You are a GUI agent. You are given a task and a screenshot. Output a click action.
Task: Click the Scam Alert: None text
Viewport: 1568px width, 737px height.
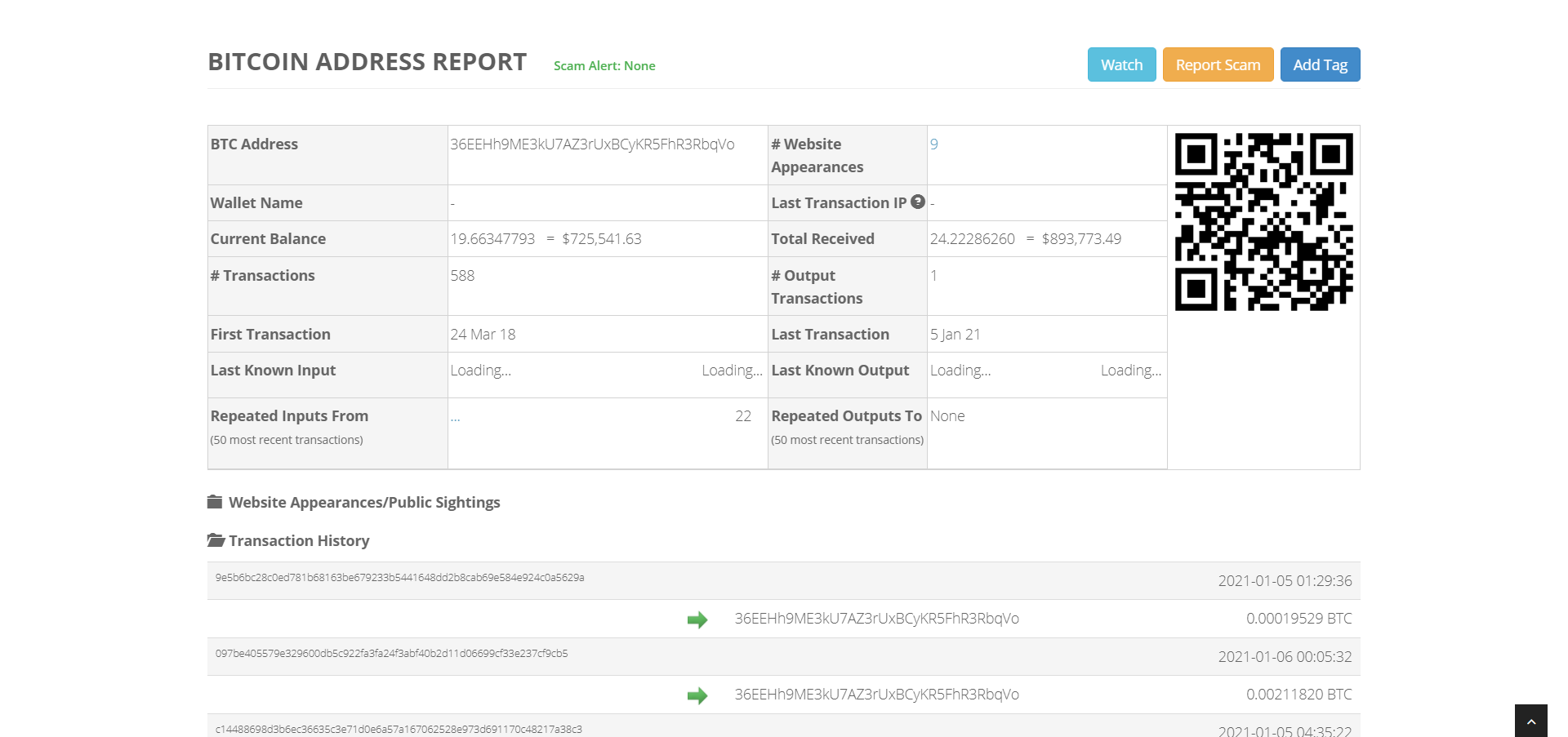pos(604,65)
